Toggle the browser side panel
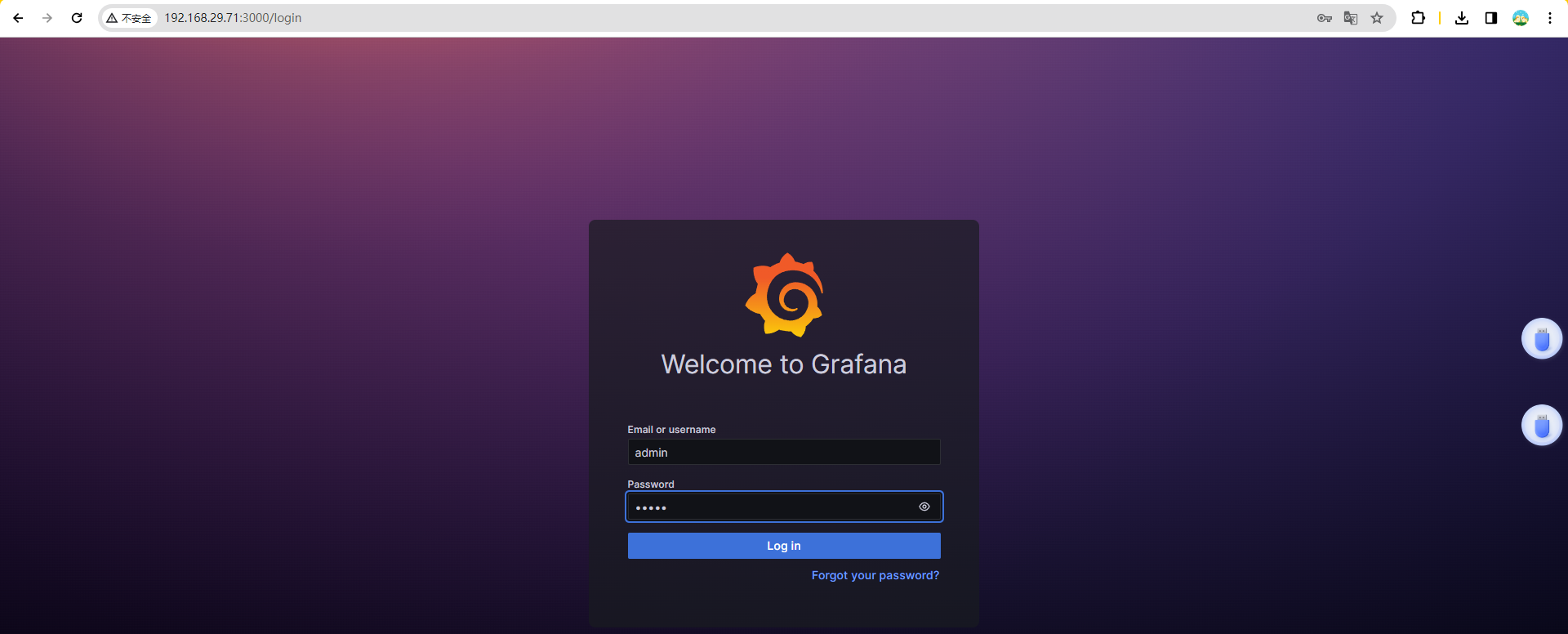This screenshot has width=1568, height=634. click(x=1491, y=18)
